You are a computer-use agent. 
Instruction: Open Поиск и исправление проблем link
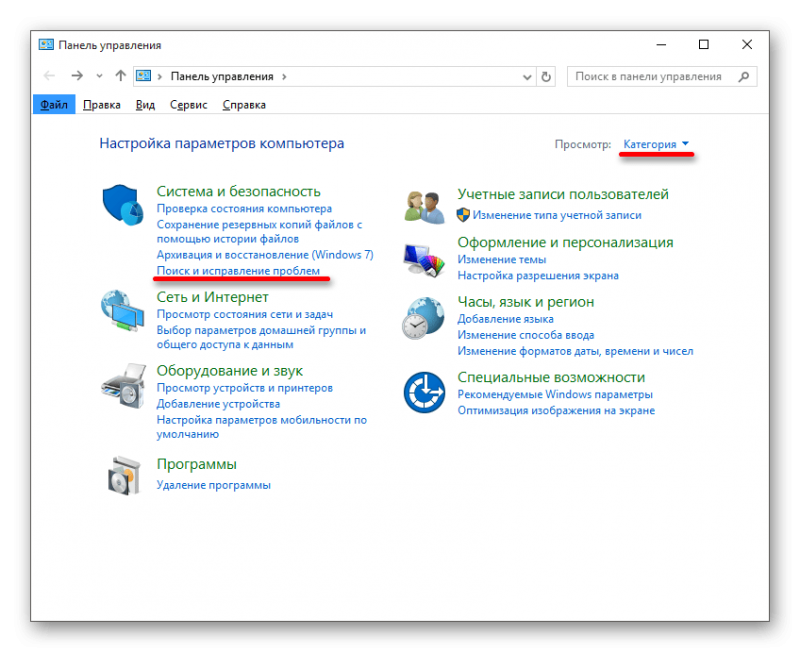238,271
